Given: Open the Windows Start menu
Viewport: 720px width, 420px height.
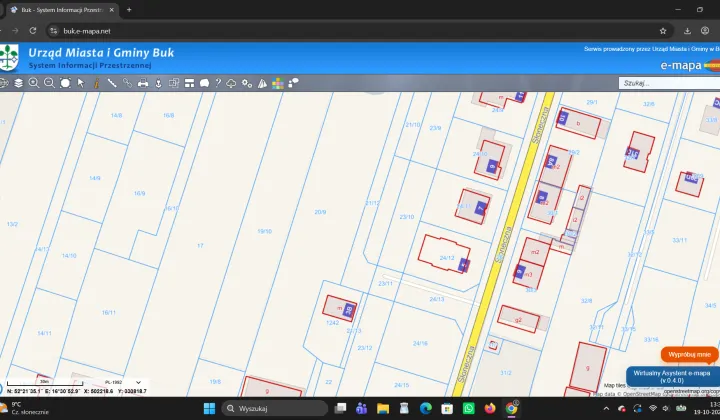Looking at the screenshot, I should pos(209,408).
